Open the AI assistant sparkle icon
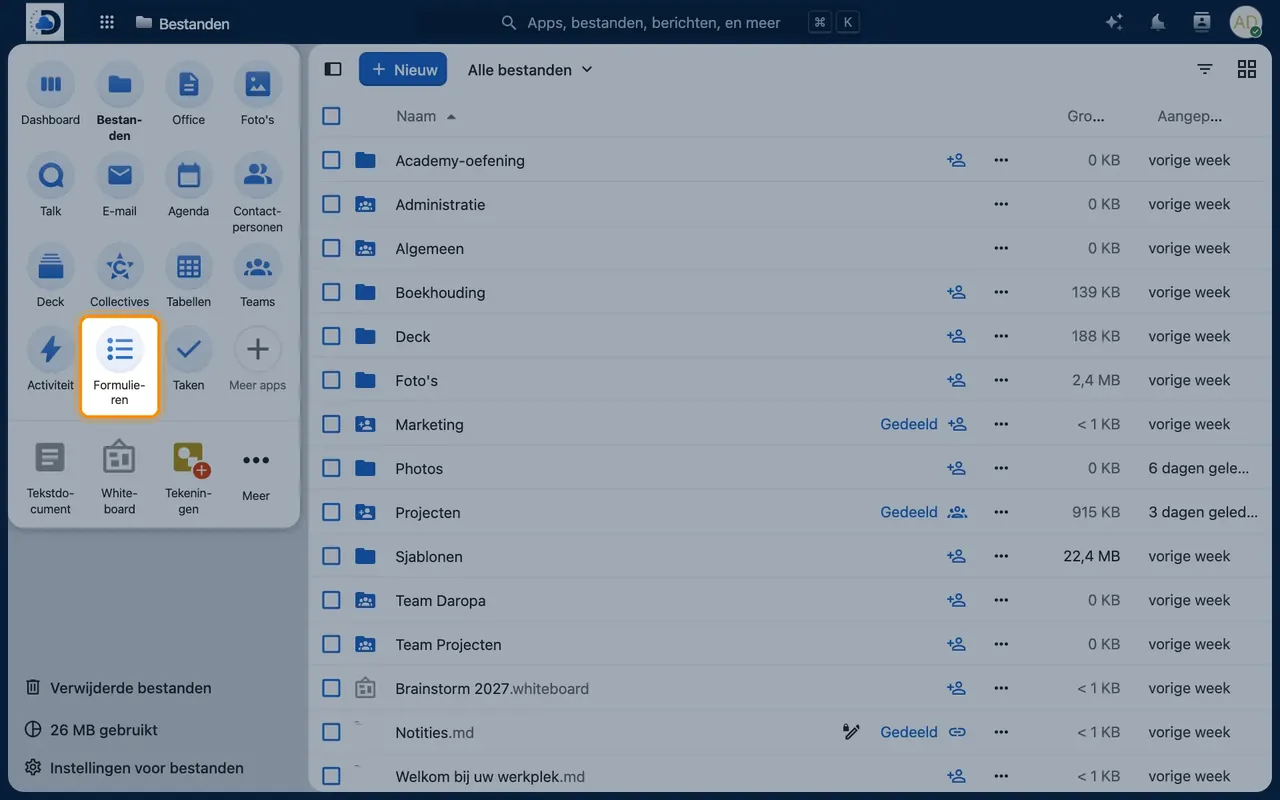 click(1114, 22)
